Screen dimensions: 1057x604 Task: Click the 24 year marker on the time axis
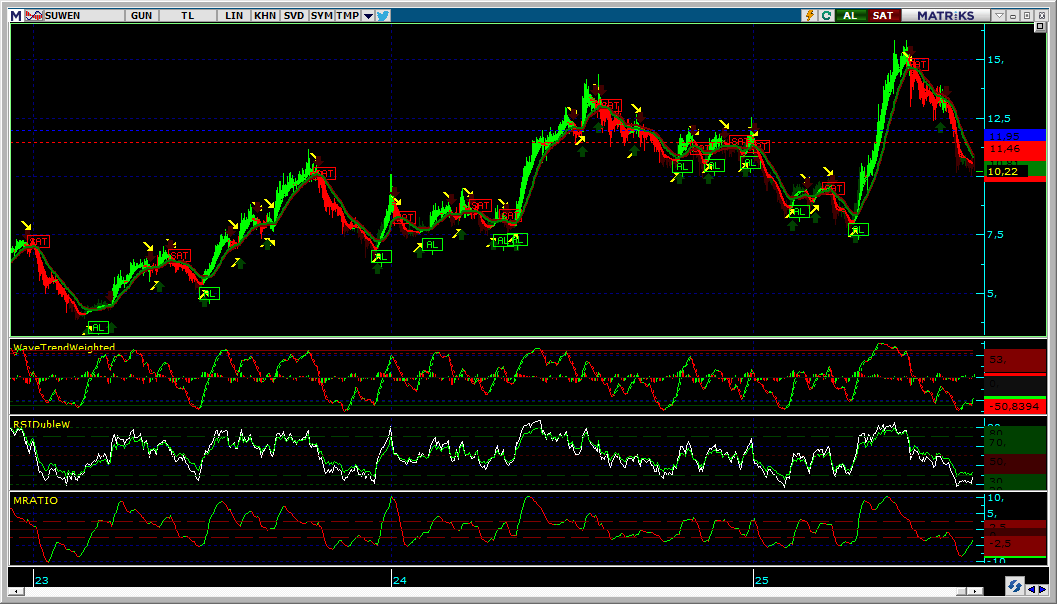click(x=400, y=580)
